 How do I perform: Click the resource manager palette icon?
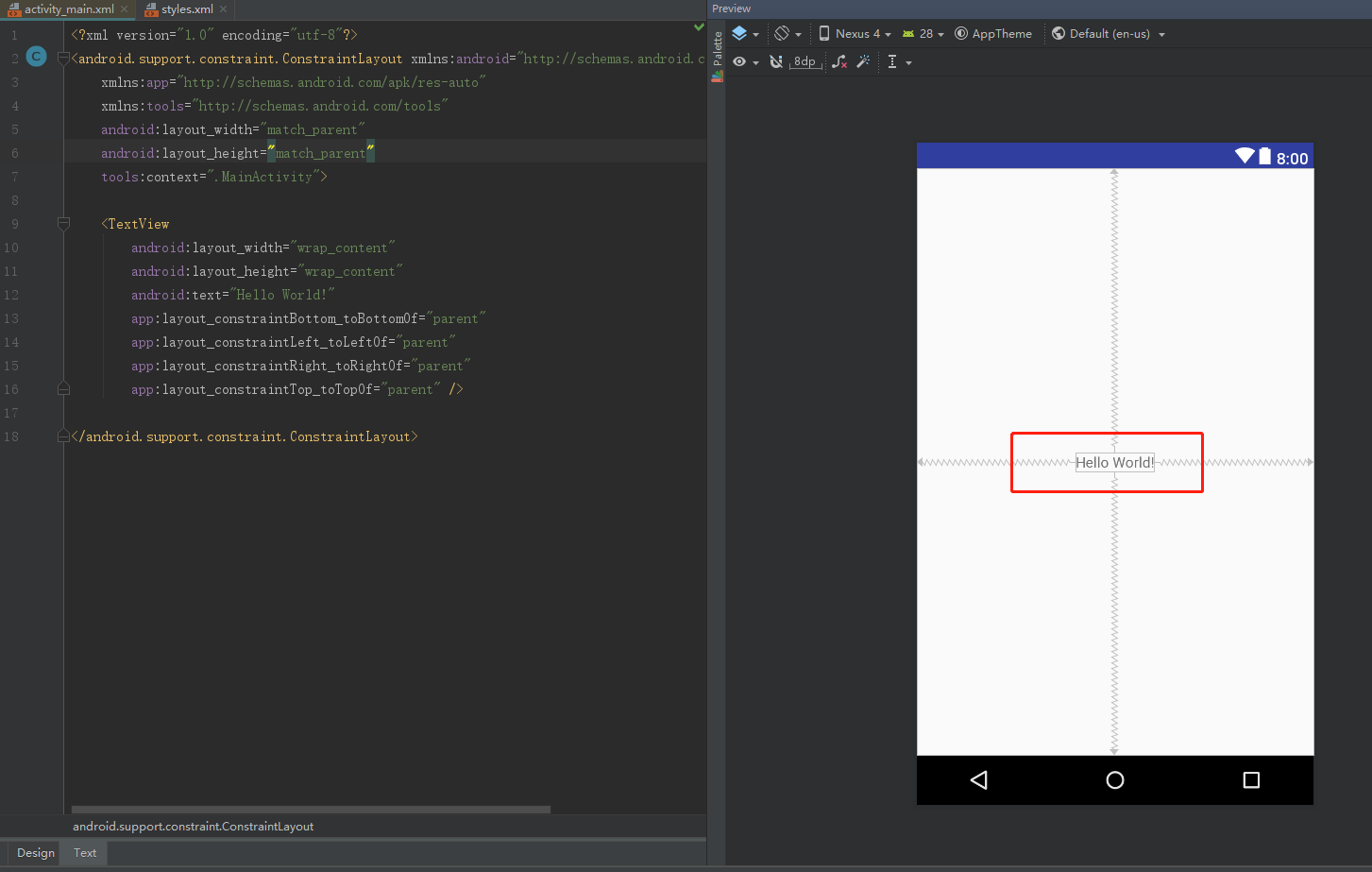[x=717, y=77]
